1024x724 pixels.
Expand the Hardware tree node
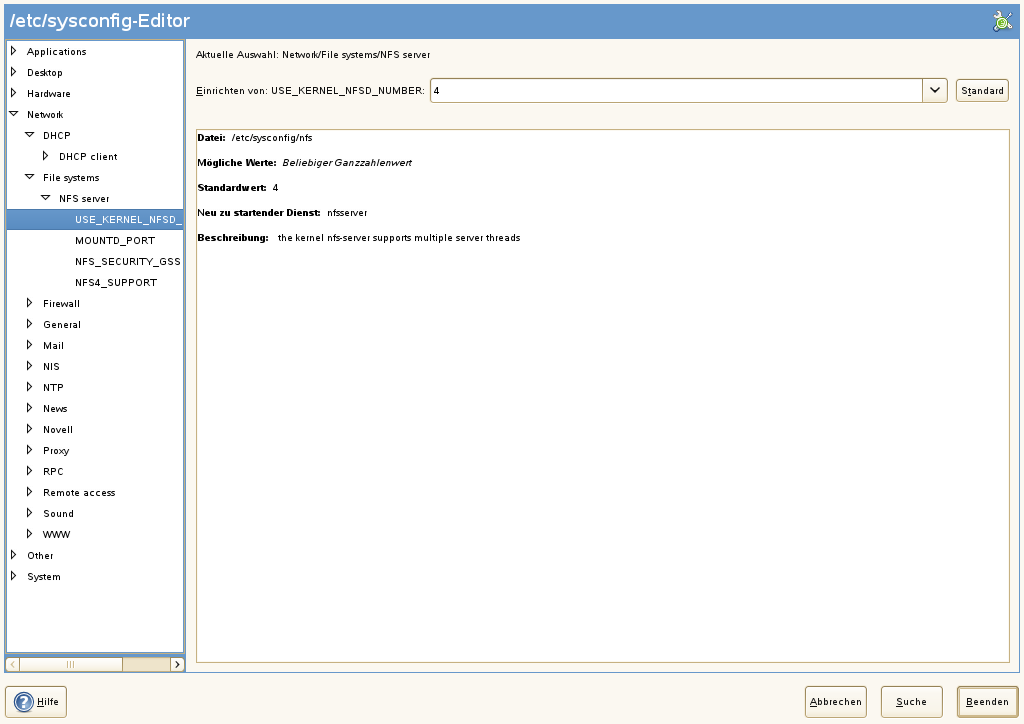tap(14, 93)
